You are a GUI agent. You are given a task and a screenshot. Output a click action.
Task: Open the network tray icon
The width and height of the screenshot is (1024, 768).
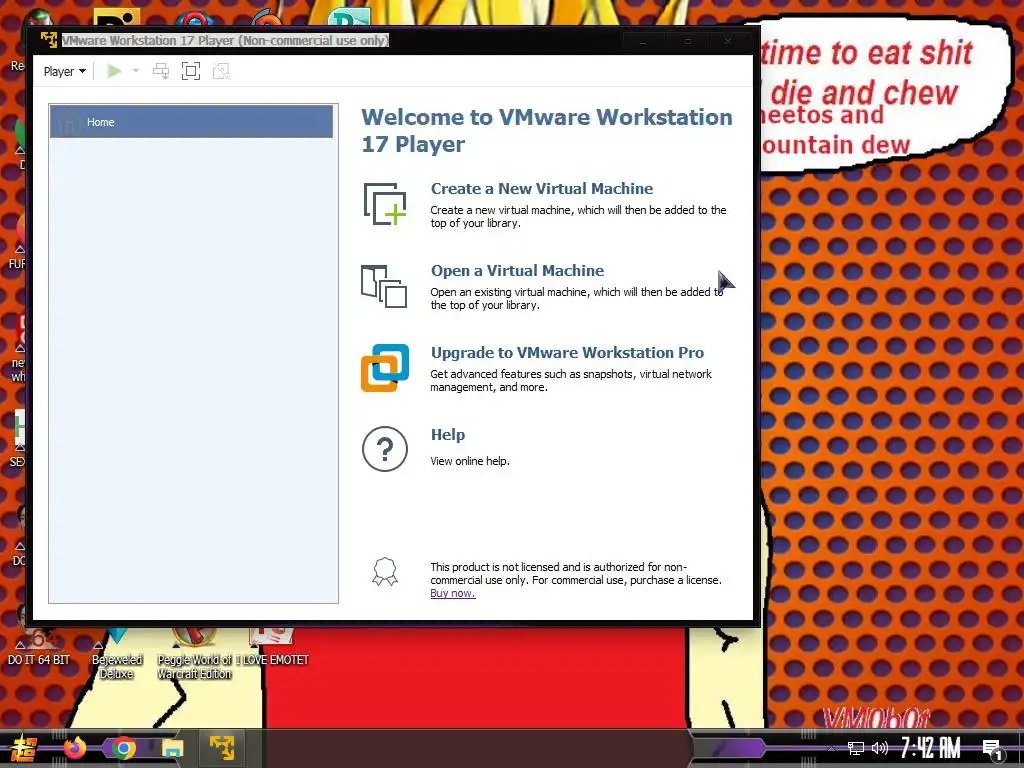click(855, 748)
